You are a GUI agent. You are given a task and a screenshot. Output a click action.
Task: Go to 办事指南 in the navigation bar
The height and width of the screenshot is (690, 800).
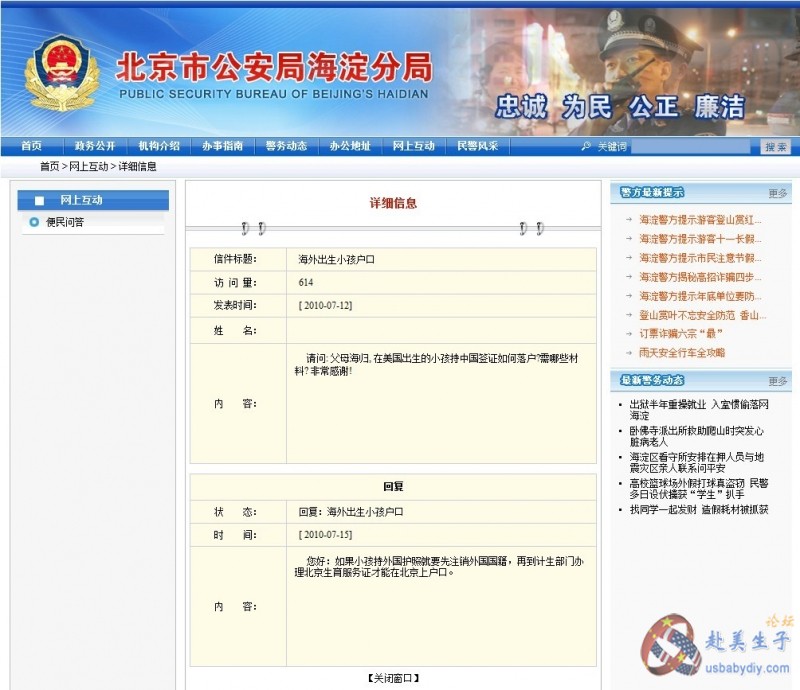222,146
